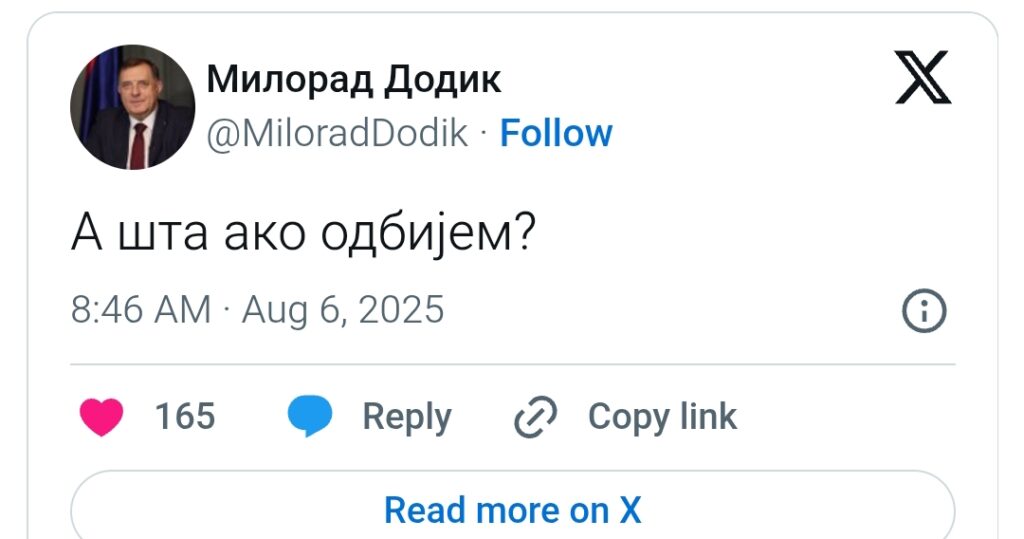Click the 165 likes count
Viewport: 1024px width, 539px height.
coord(185,416)
